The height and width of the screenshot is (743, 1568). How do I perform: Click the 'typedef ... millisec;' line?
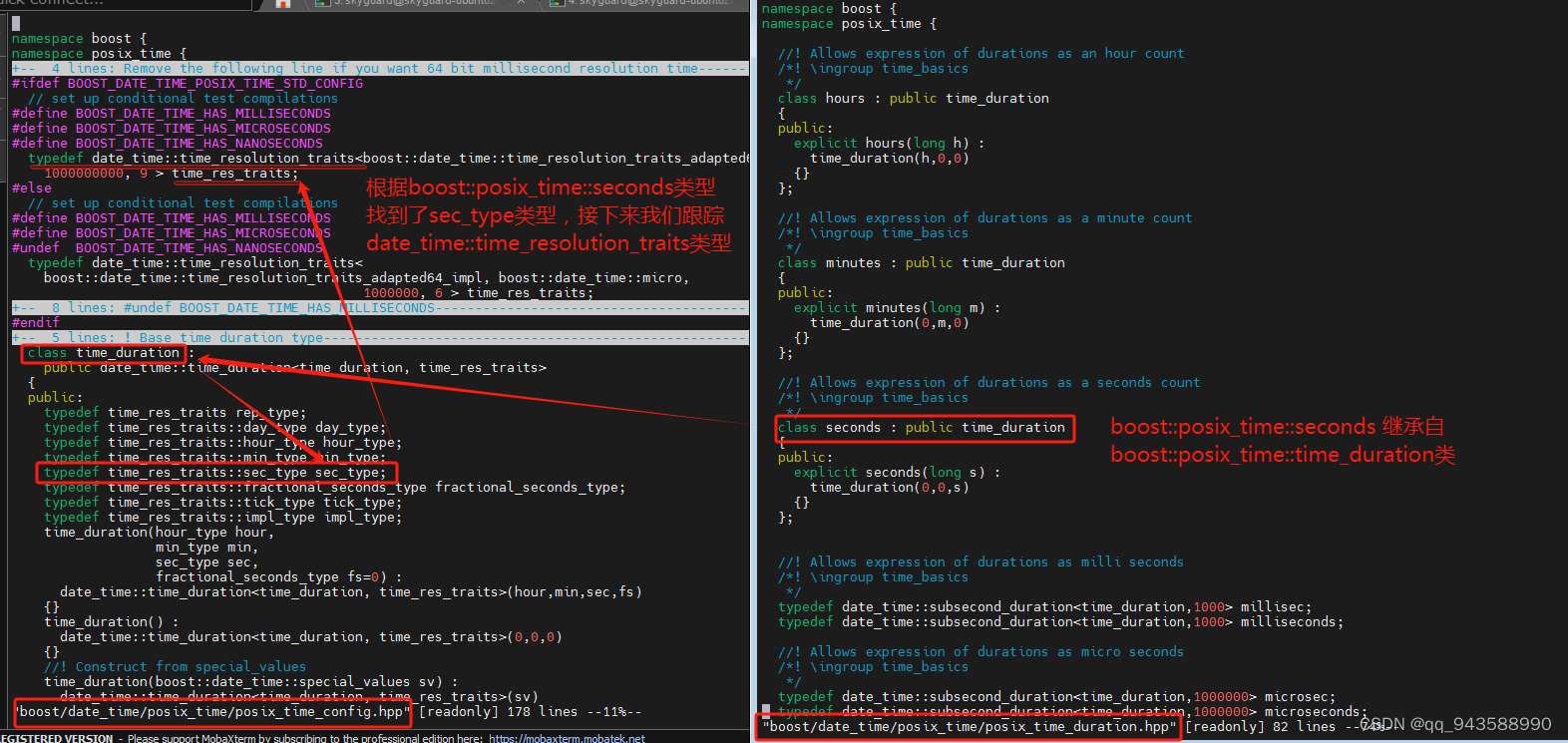point(1045,606)
